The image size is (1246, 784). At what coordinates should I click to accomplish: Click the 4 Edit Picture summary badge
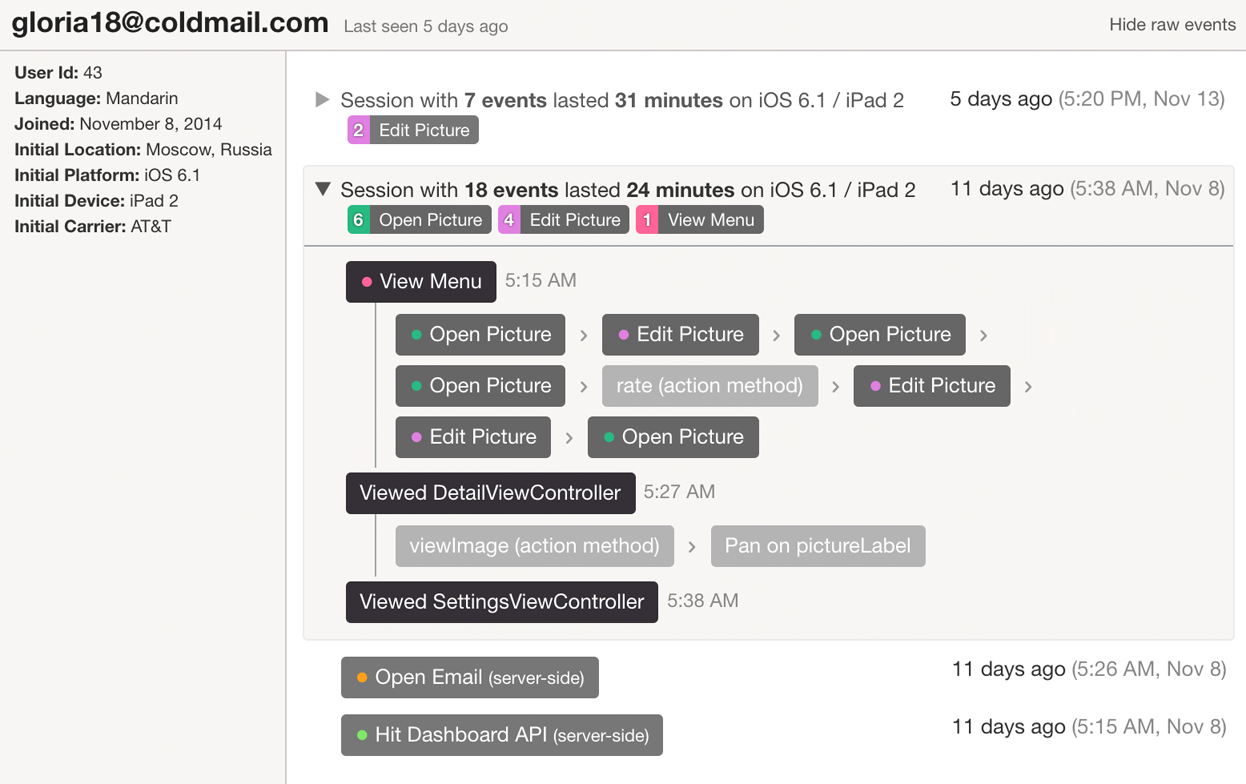point(563,220)
